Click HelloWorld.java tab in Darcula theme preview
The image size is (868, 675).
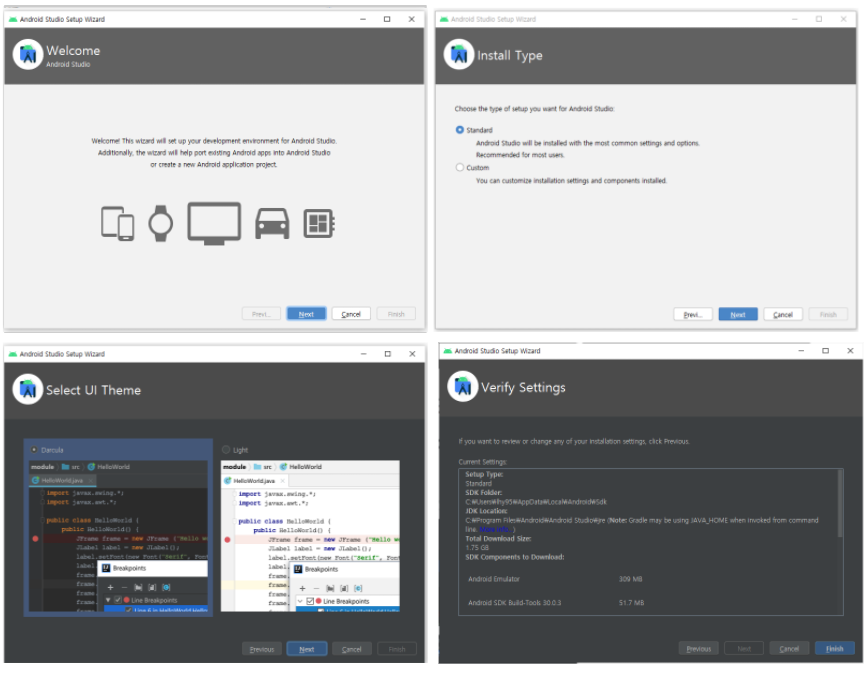62,480
